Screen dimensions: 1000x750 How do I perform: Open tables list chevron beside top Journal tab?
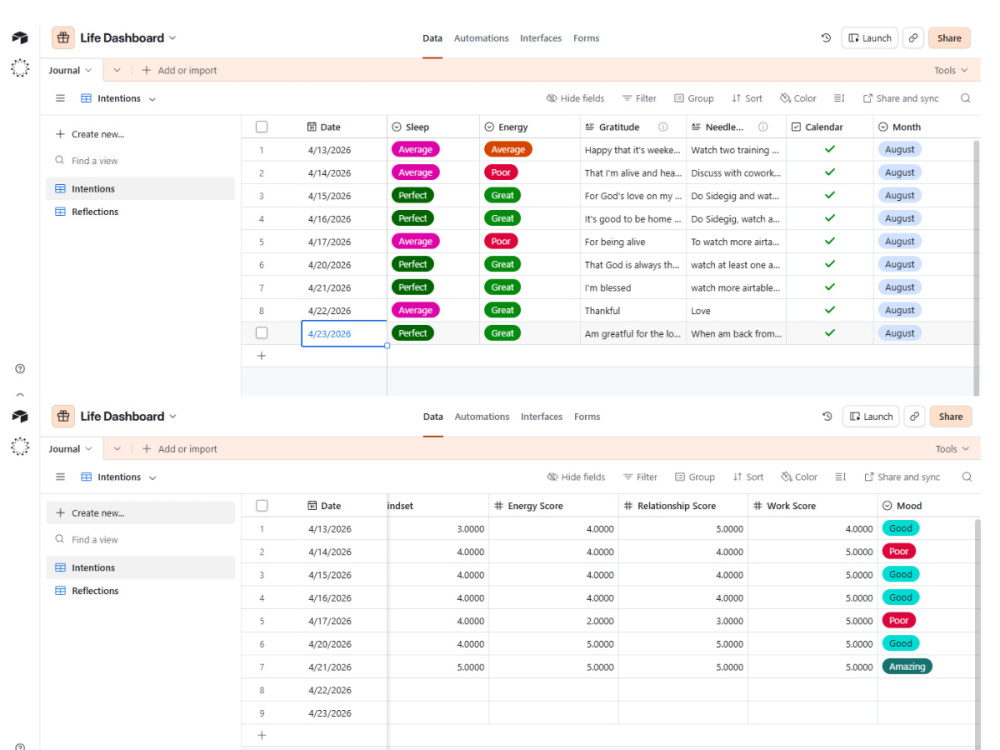pos(117,70)
